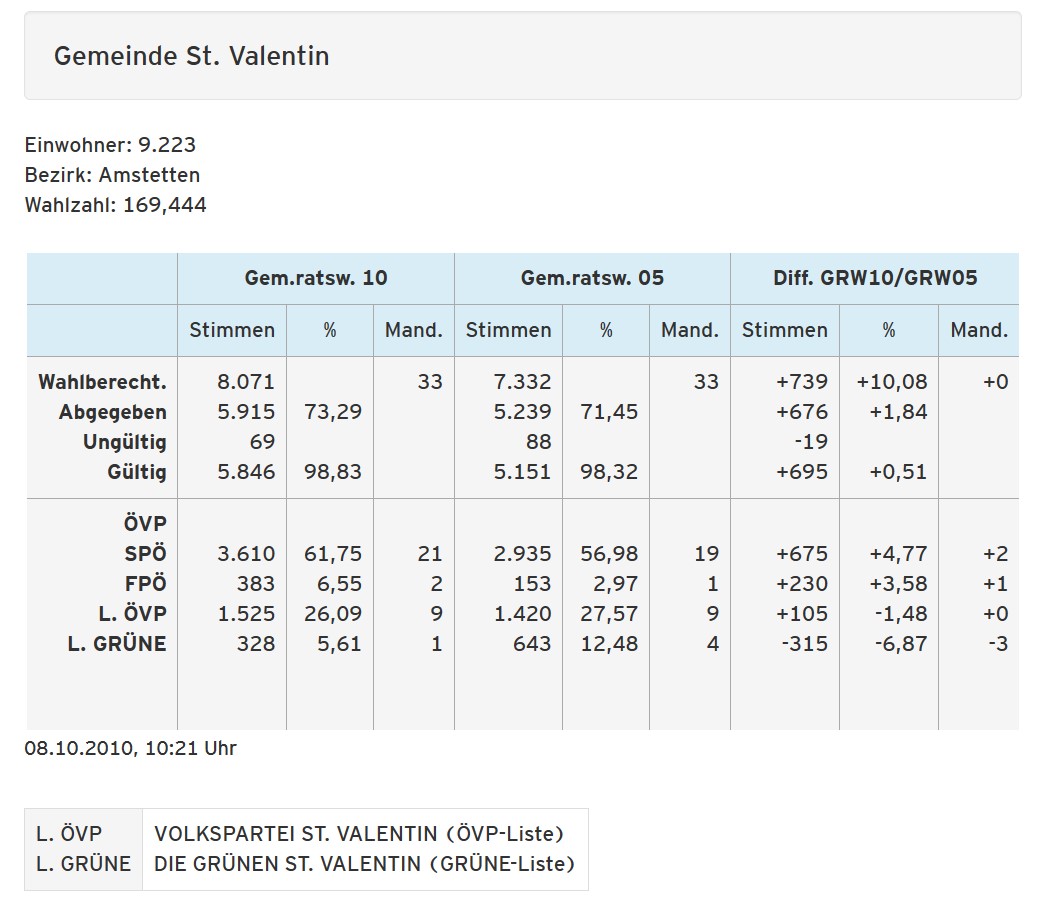1051x900 pixels.
Task: Click the Gem.ratsw. 05 column header
Action: [x=592, y=278]
